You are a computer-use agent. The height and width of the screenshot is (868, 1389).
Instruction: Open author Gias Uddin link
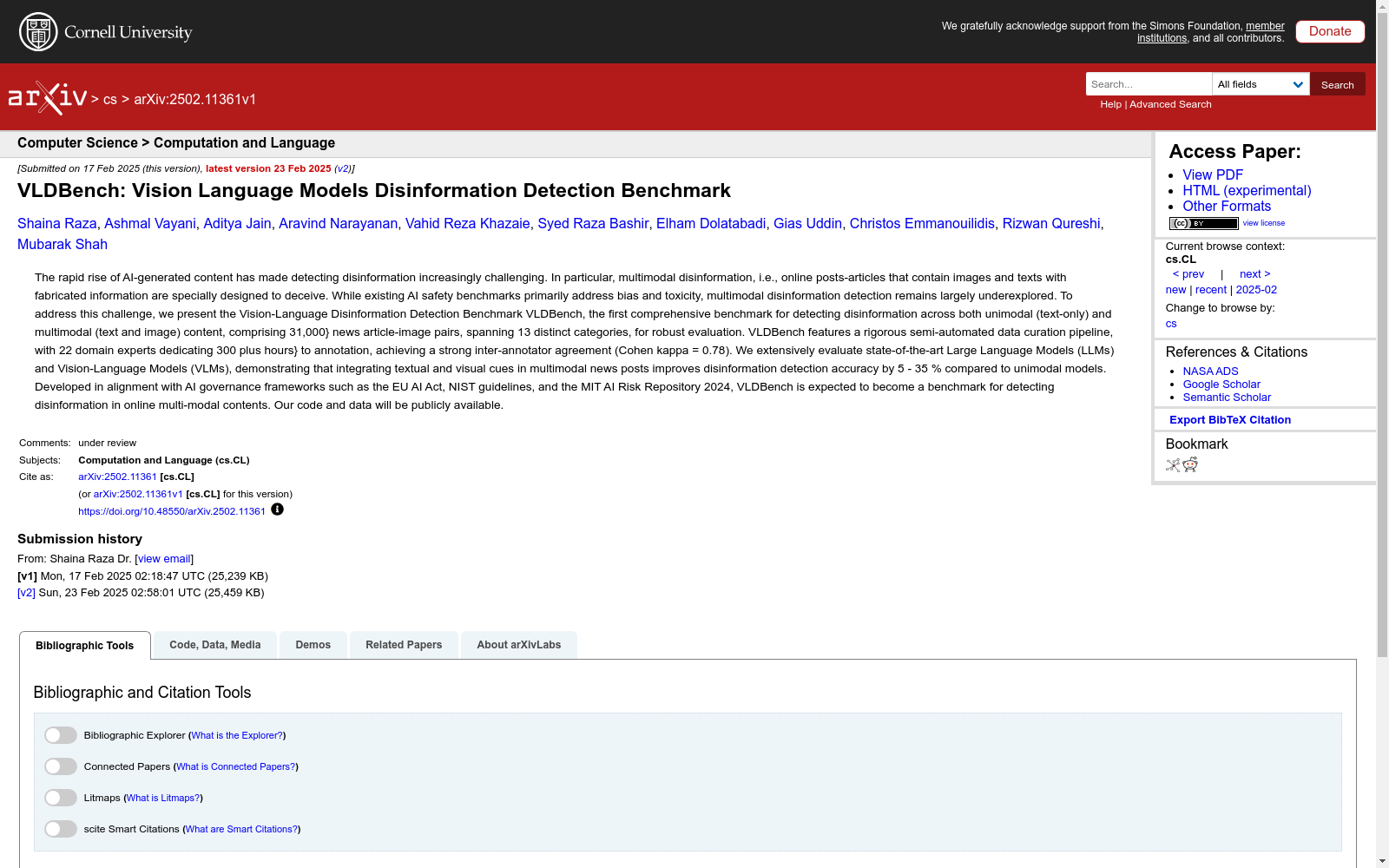(807, 223)
